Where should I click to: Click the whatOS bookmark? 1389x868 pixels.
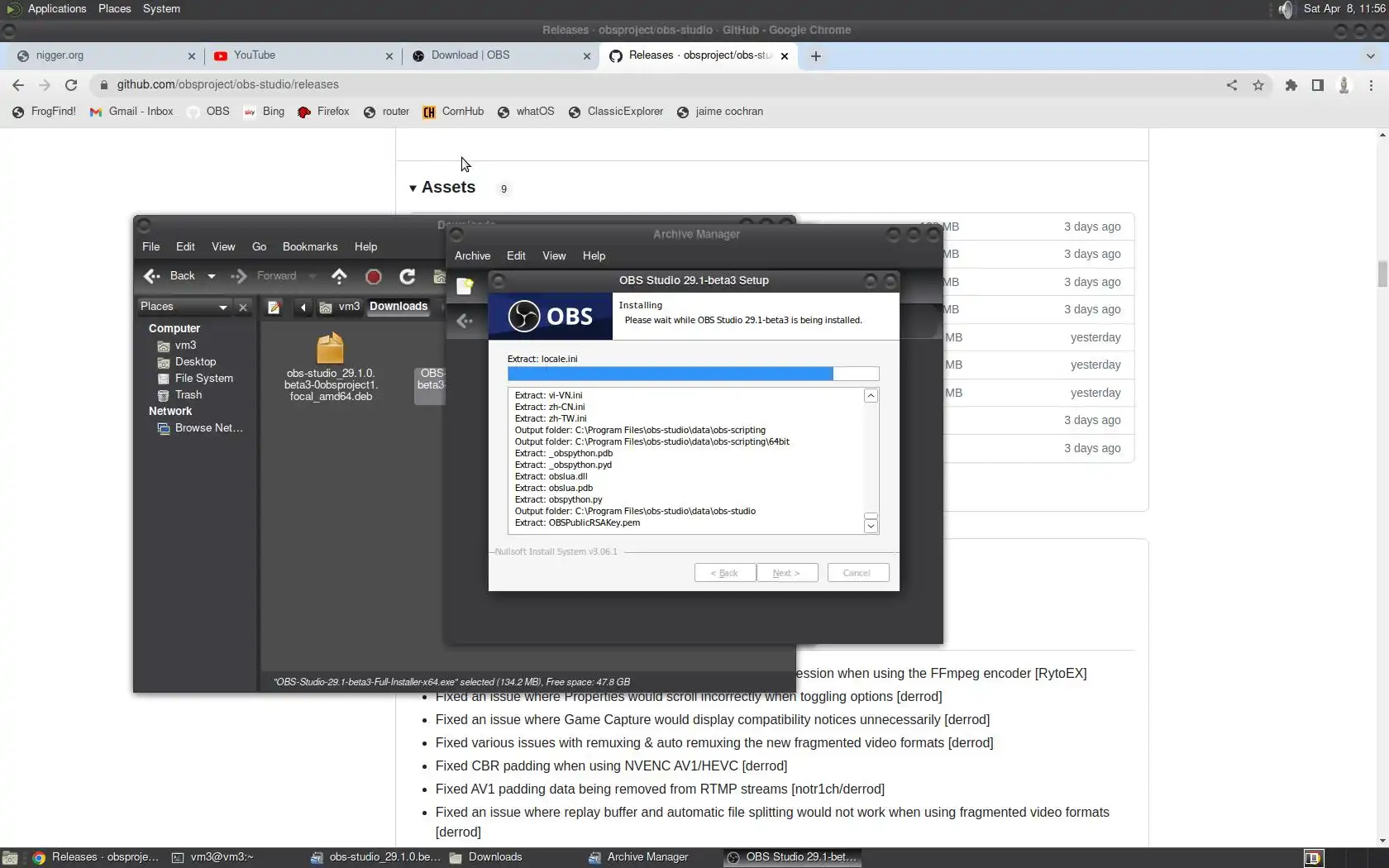point(526,112)
